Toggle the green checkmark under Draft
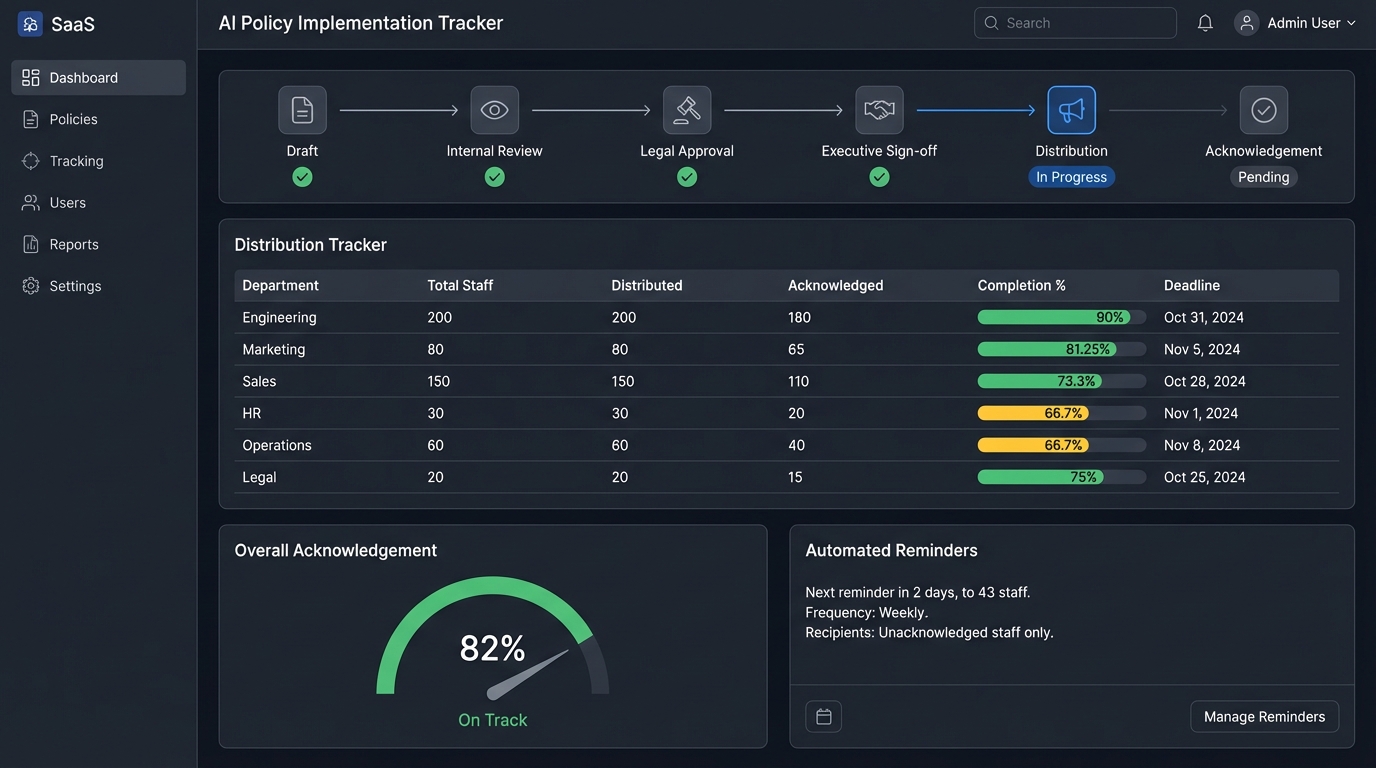 coord(302,176)
